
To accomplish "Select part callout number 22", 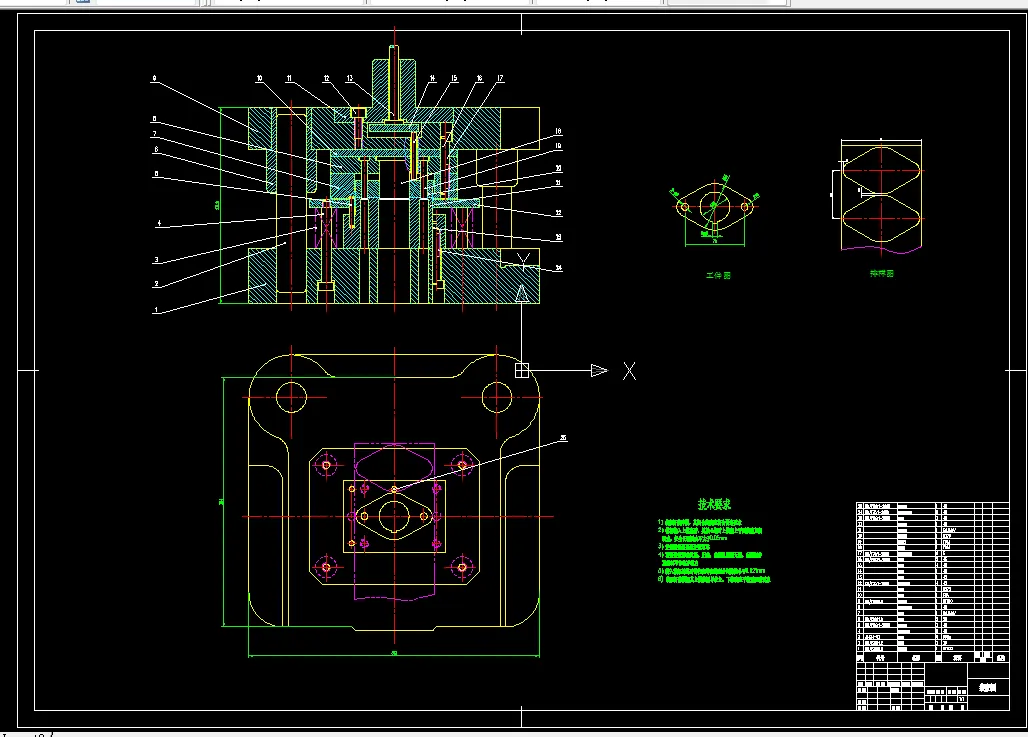I will pyautogui.click(x=559, y=213).
